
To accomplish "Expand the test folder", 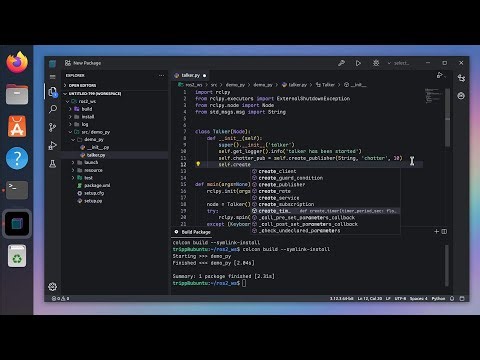I will pos(88,178).
